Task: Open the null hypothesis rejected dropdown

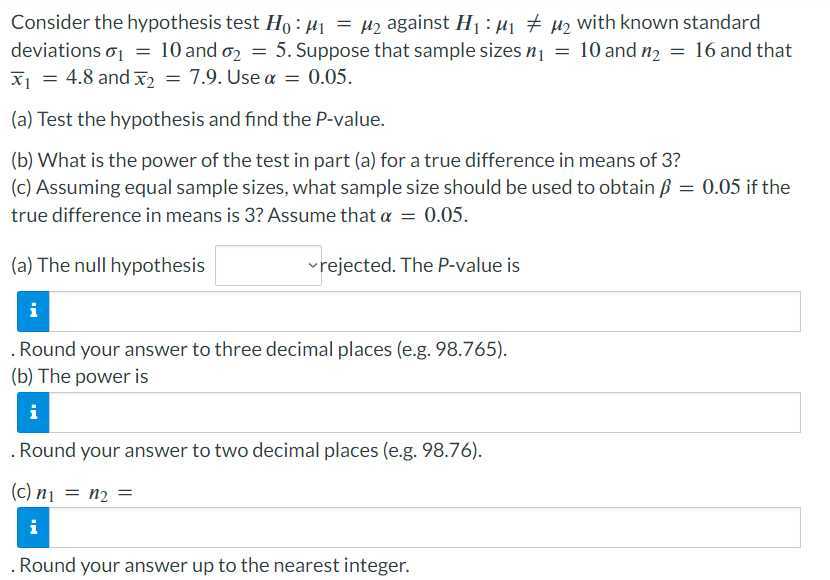Action: [268, 265]
